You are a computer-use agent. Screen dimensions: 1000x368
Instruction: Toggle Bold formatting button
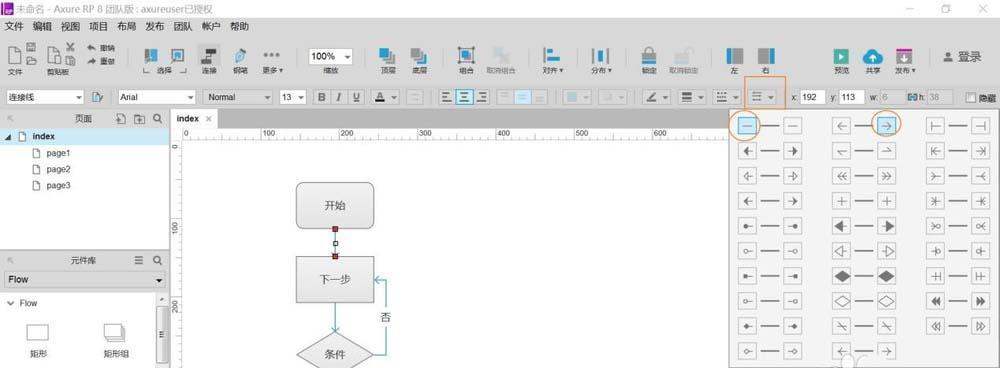coord(322,97)
